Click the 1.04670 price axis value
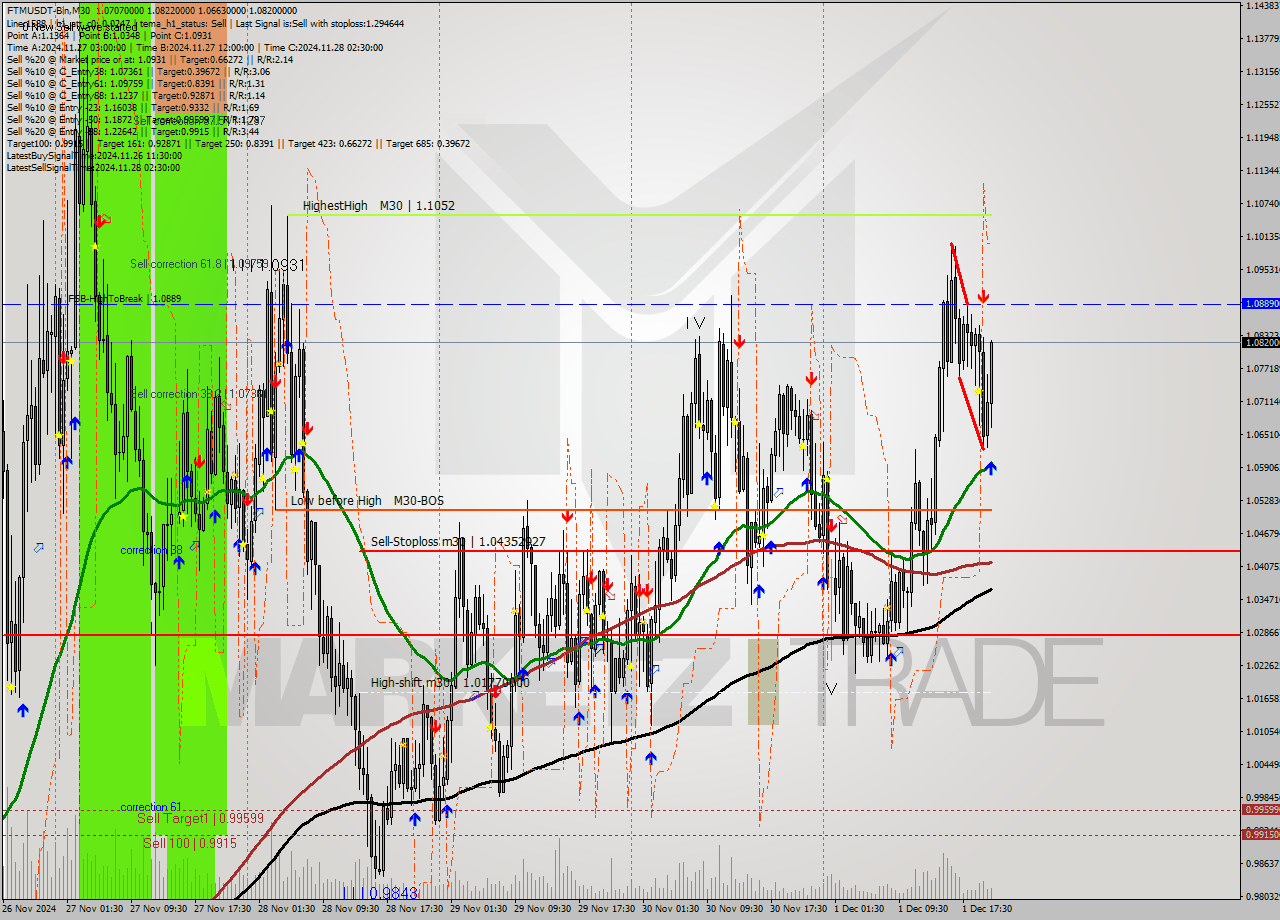 (x=1262, y=533)
